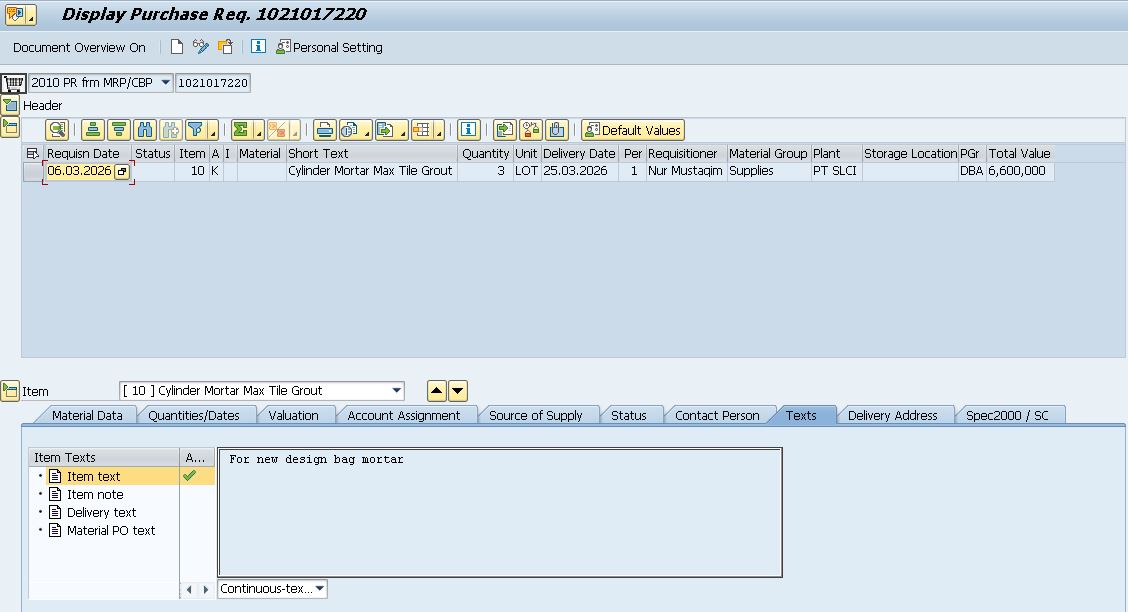Switch to the Account Assignment tab
Image resolution: width=1128 pixels, height=612 pixels.
tap(403, 415)
